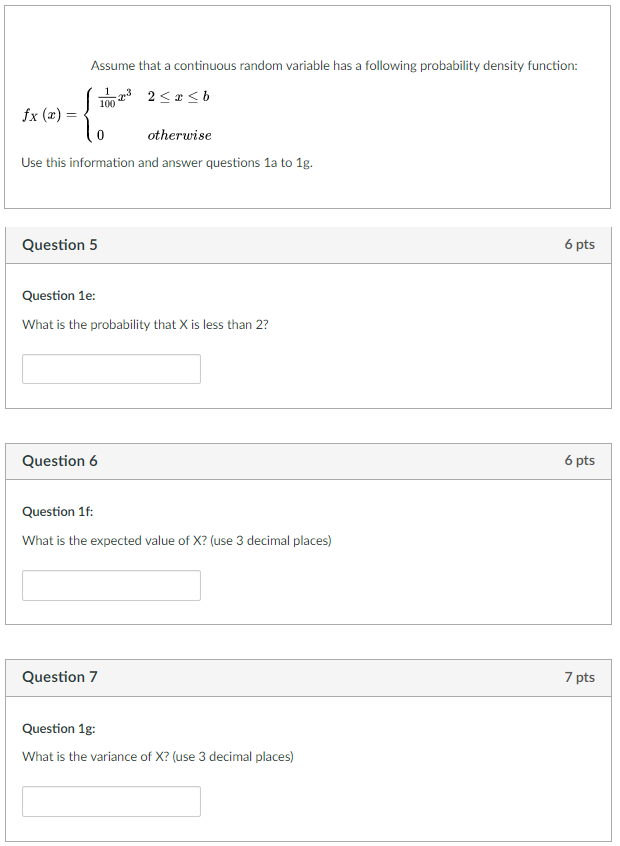Viewport: 620px width, 846px height.
Task: Click the Question 5 answer input box
Action: [111, 369]
